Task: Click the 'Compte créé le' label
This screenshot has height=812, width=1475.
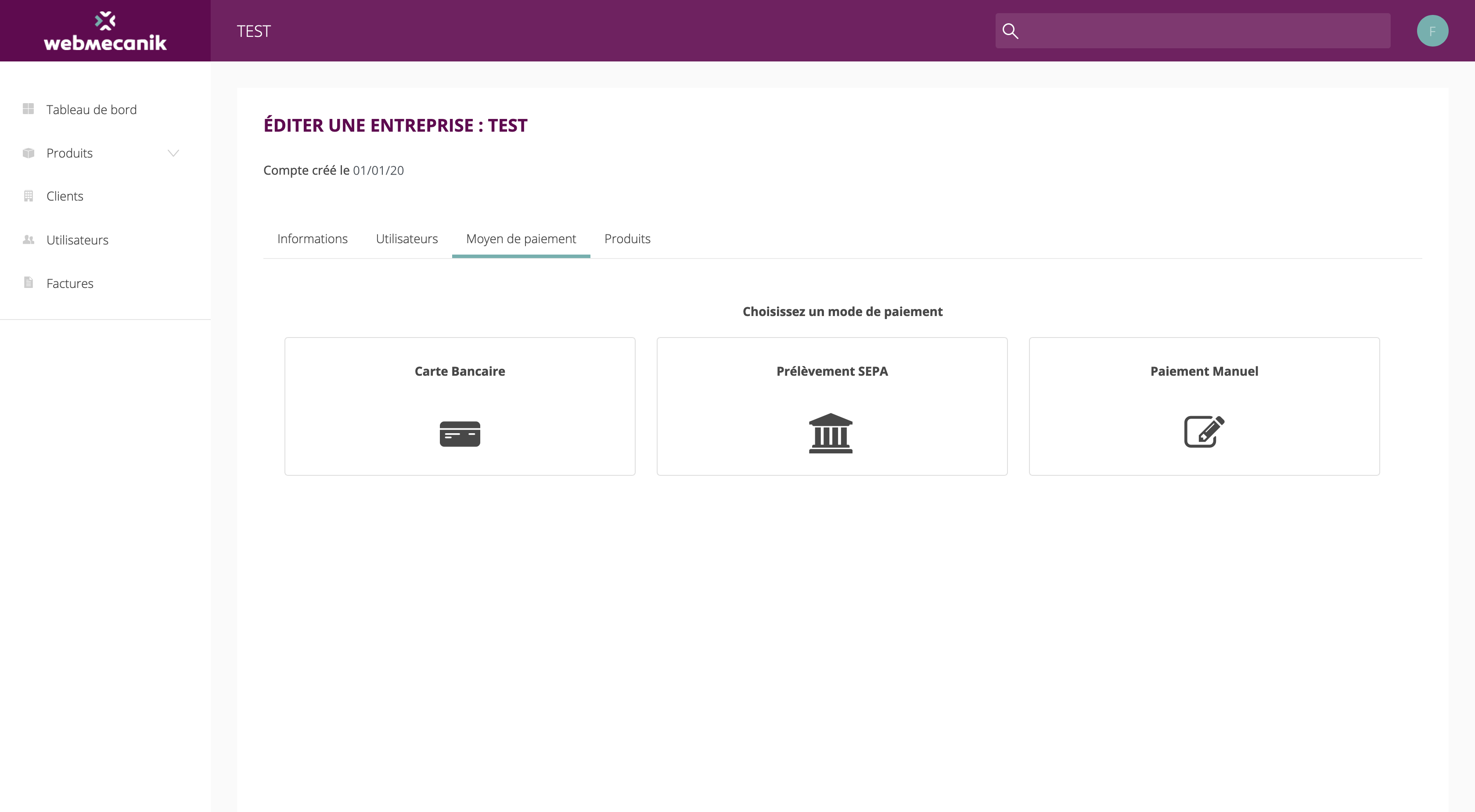Action: 306,171
